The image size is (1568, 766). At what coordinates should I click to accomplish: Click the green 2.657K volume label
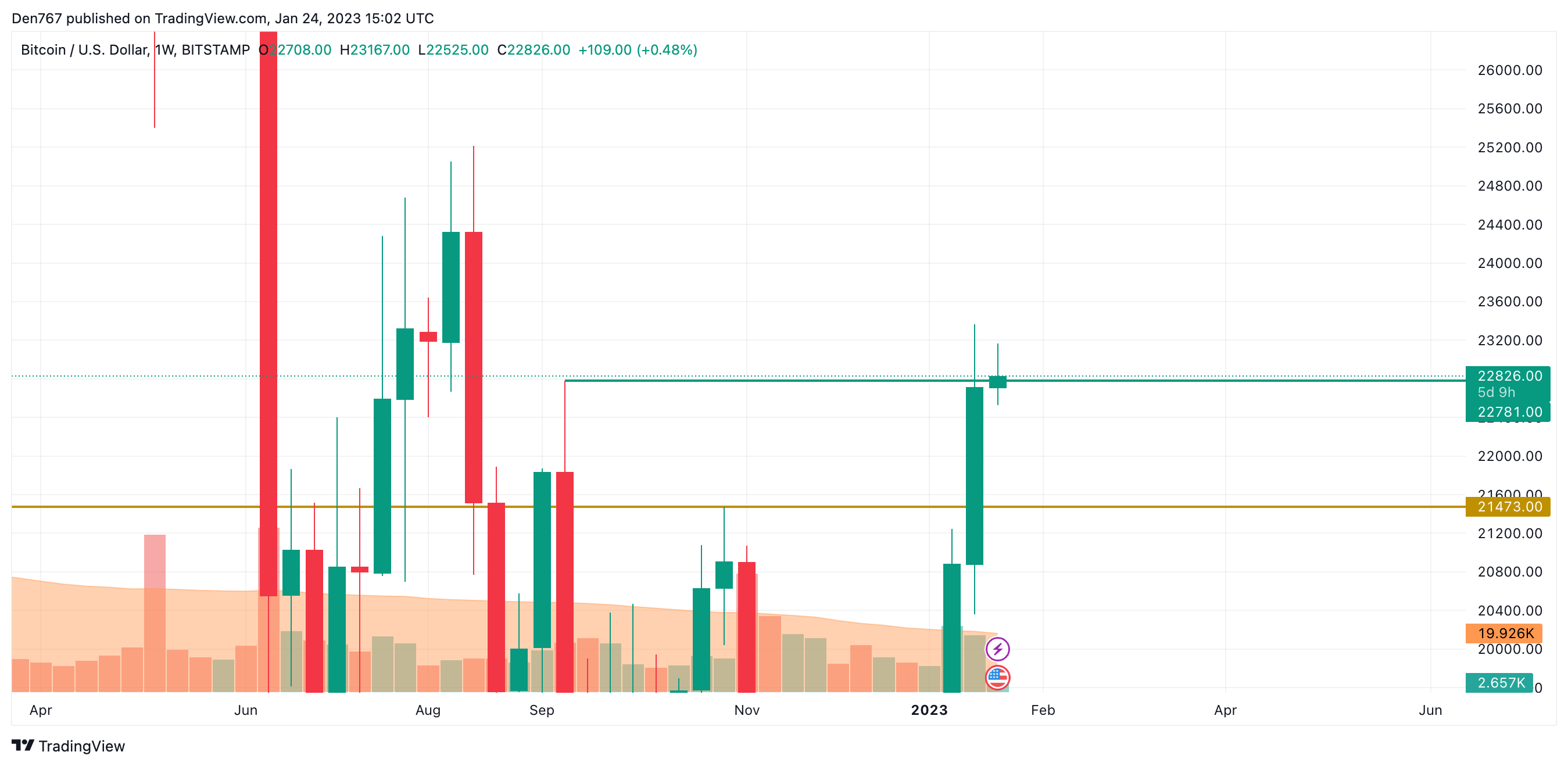coord(1500,682)
